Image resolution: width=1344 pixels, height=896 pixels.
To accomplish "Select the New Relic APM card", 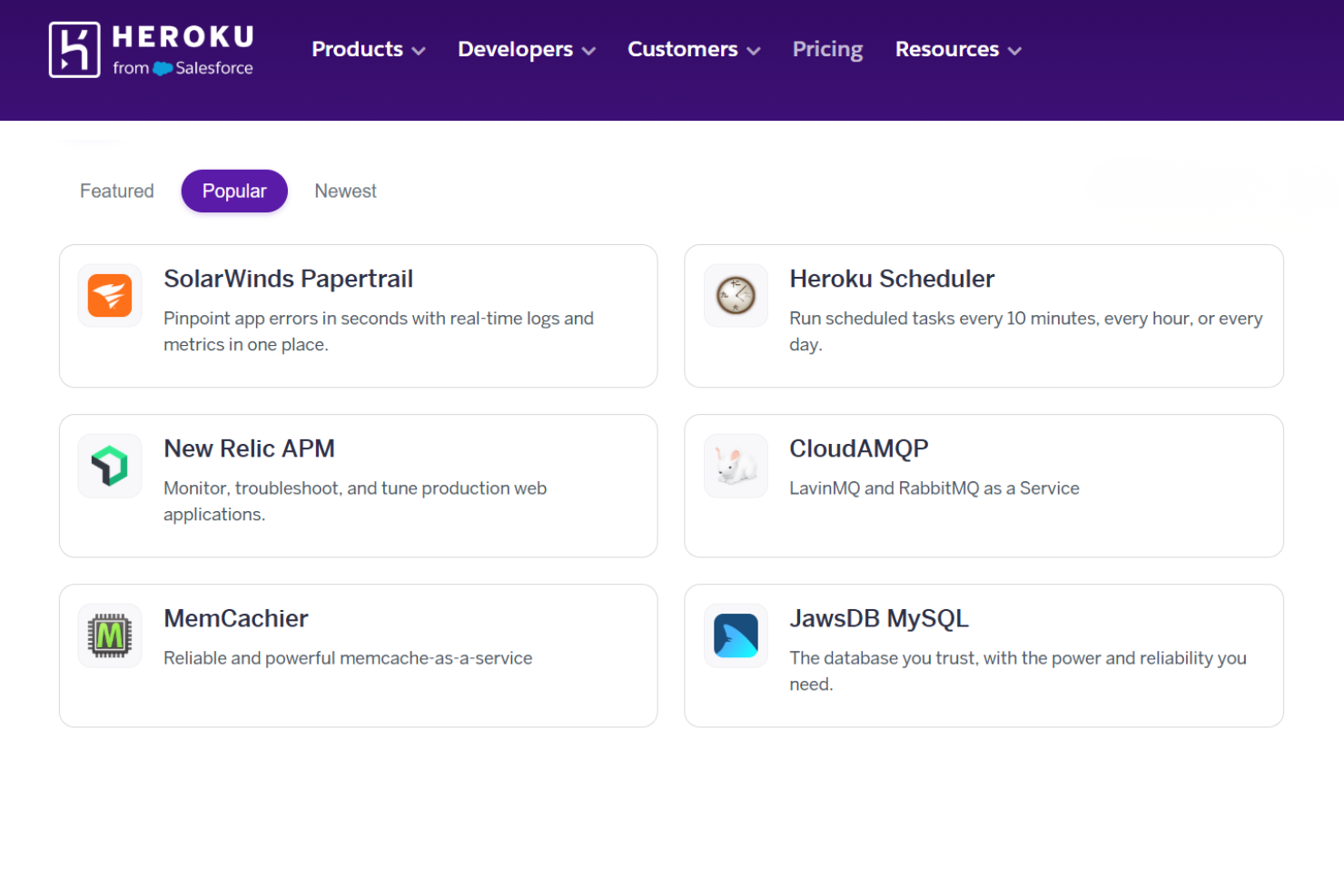I will [x=358, y=486].
